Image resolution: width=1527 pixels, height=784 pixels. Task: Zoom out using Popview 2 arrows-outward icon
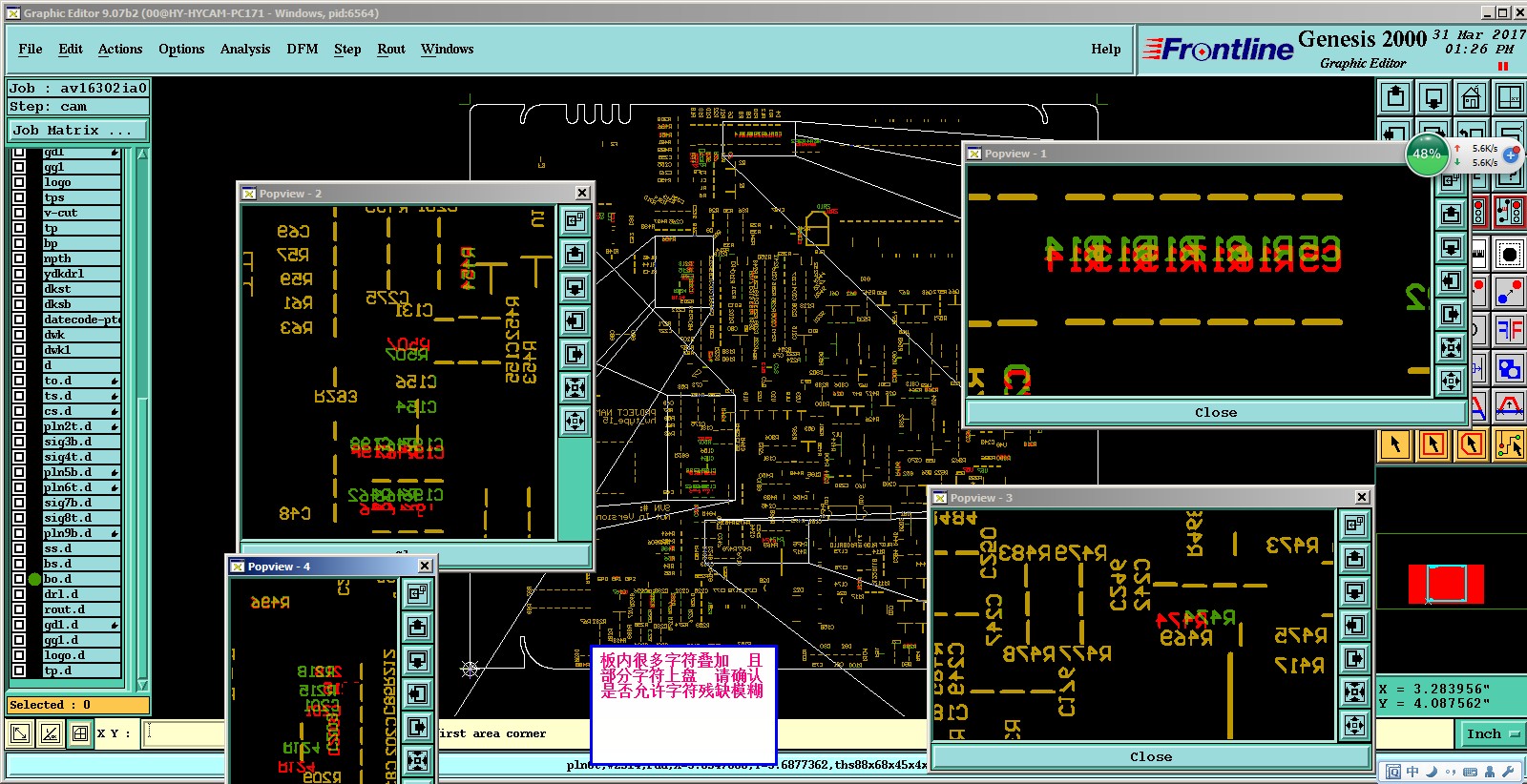[x=575, y=422]
